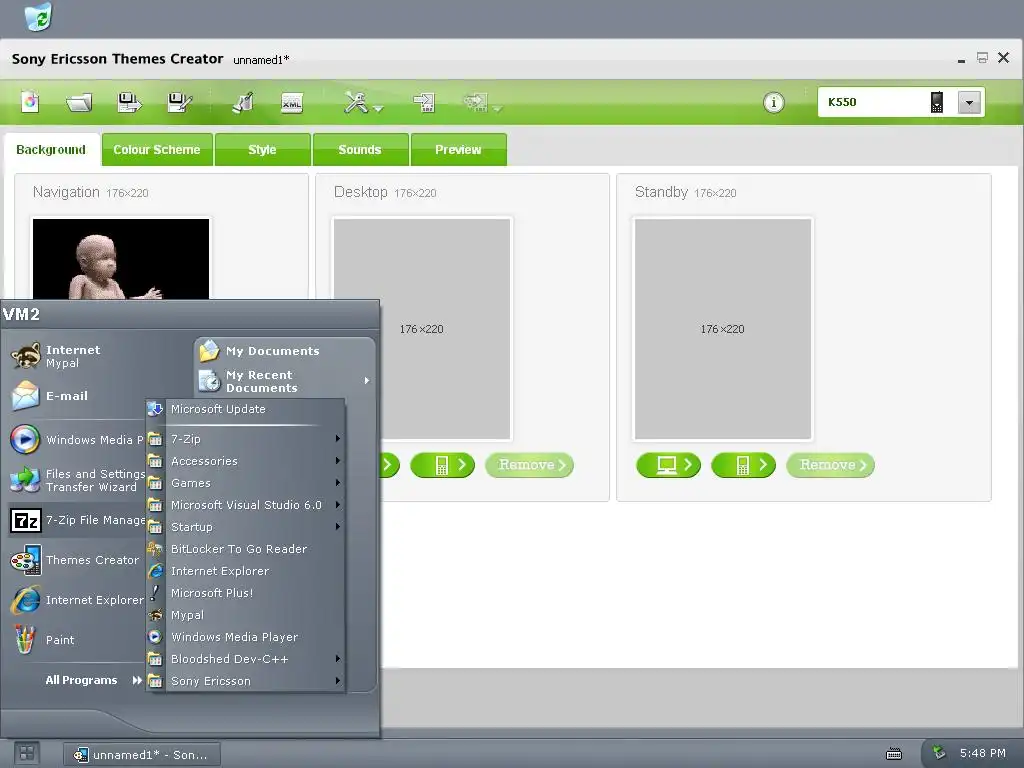Screen dimensions: 1024x768
Task: Click the Save As floppy-with-pencil icon
Action: tap(179, 103)
